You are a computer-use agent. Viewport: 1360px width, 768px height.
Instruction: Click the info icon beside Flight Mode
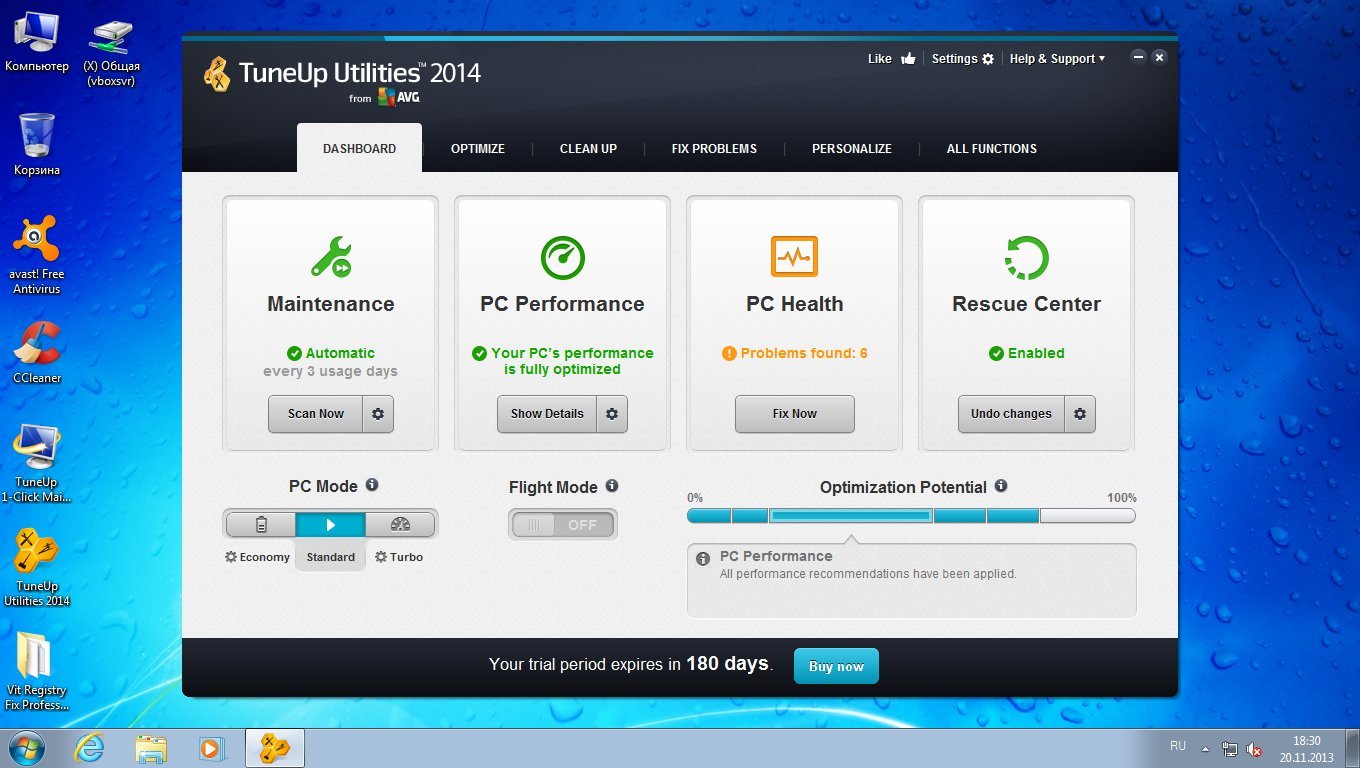612,485
